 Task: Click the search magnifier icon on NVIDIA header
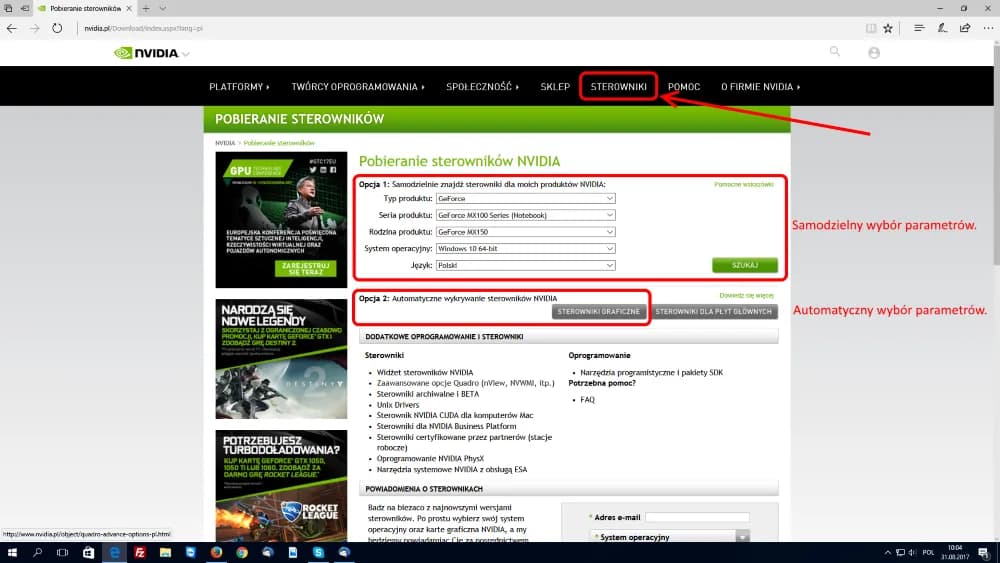(835, 51)
